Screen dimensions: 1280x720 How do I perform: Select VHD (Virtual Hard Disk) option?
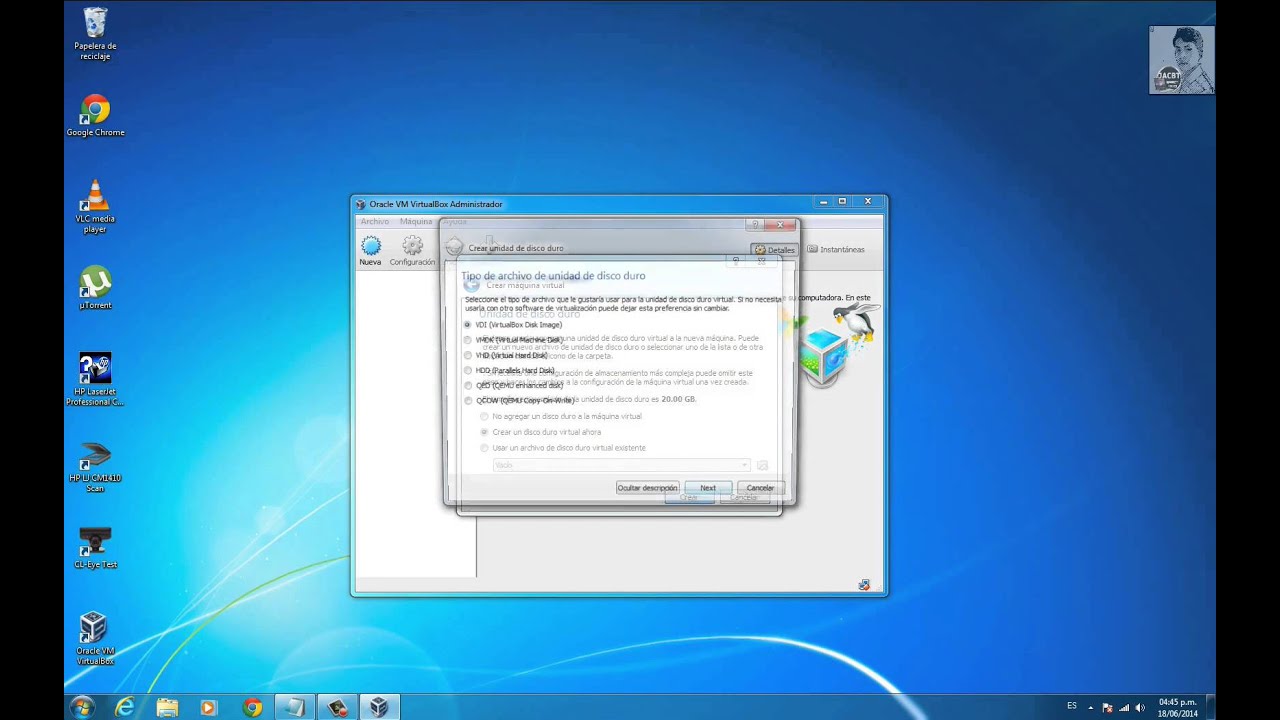pyautogui.click(x=506, y=355)
